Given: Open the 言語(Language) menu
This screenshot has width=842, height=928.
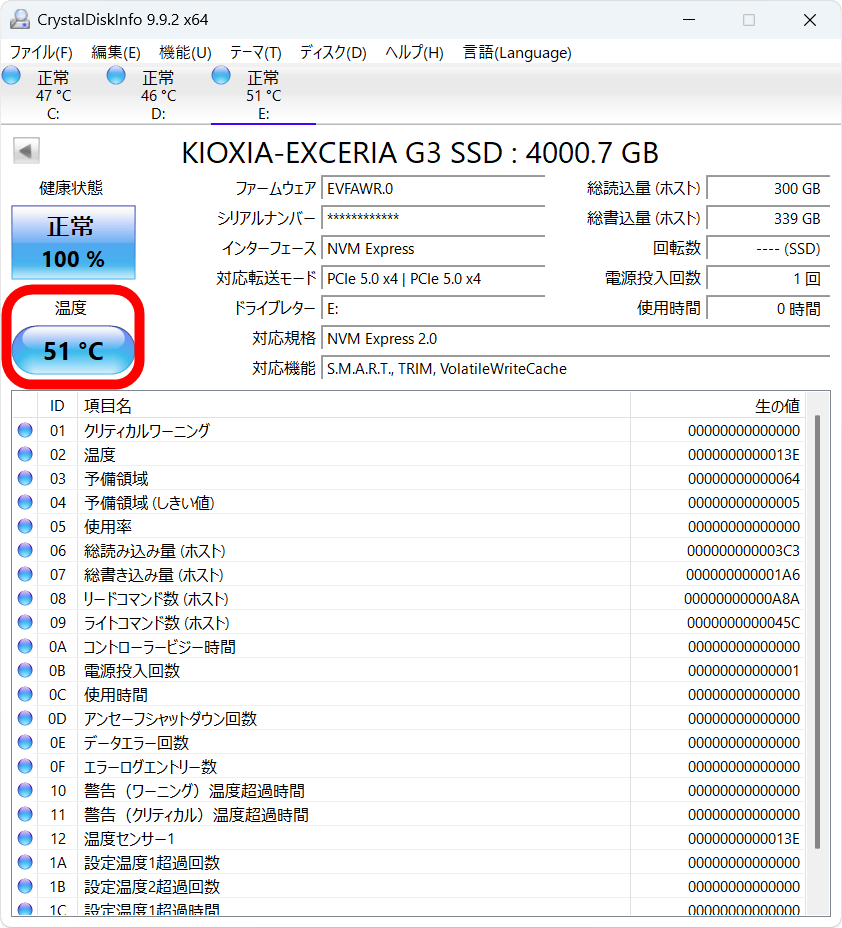Looking at the screenshot, I should [517, 53].
